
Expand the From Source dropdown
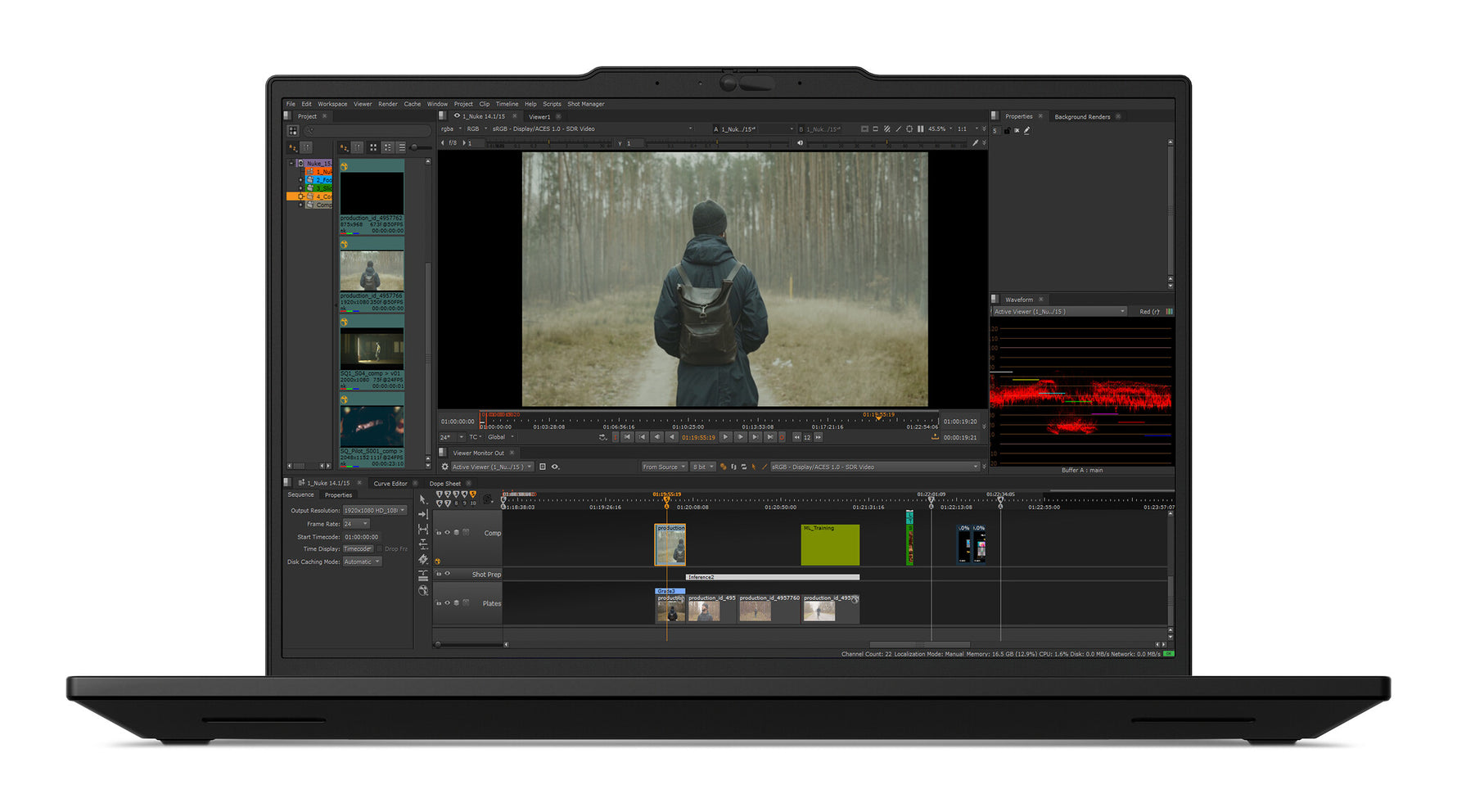[663, 467]
